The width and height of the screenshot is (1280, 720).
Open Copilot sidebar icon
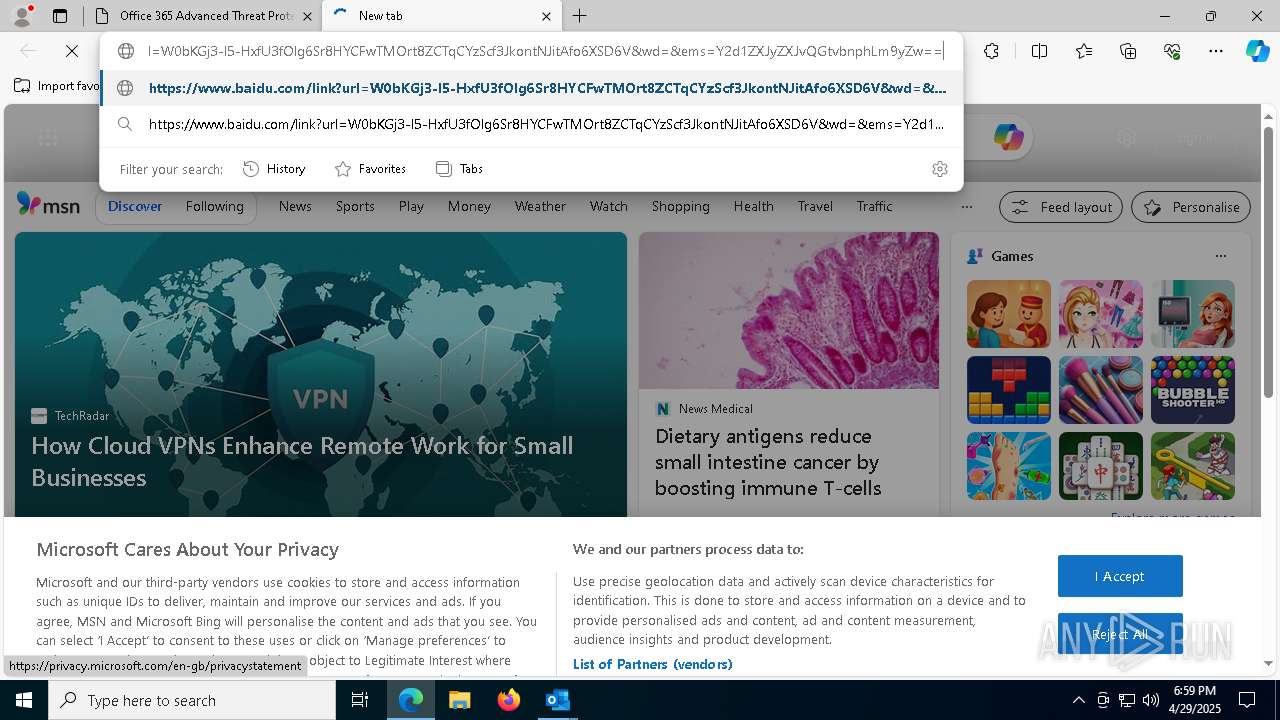point(1257,51)
